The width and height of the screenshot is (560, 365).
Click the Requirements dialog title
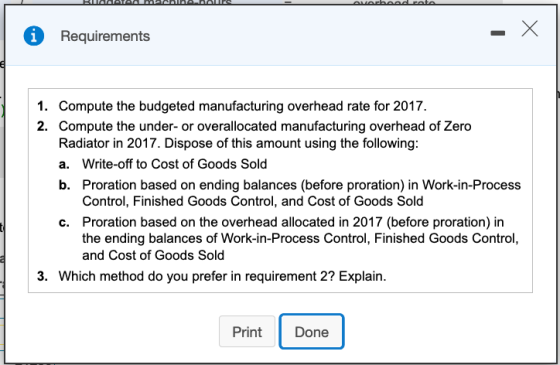tap(105, 36)
